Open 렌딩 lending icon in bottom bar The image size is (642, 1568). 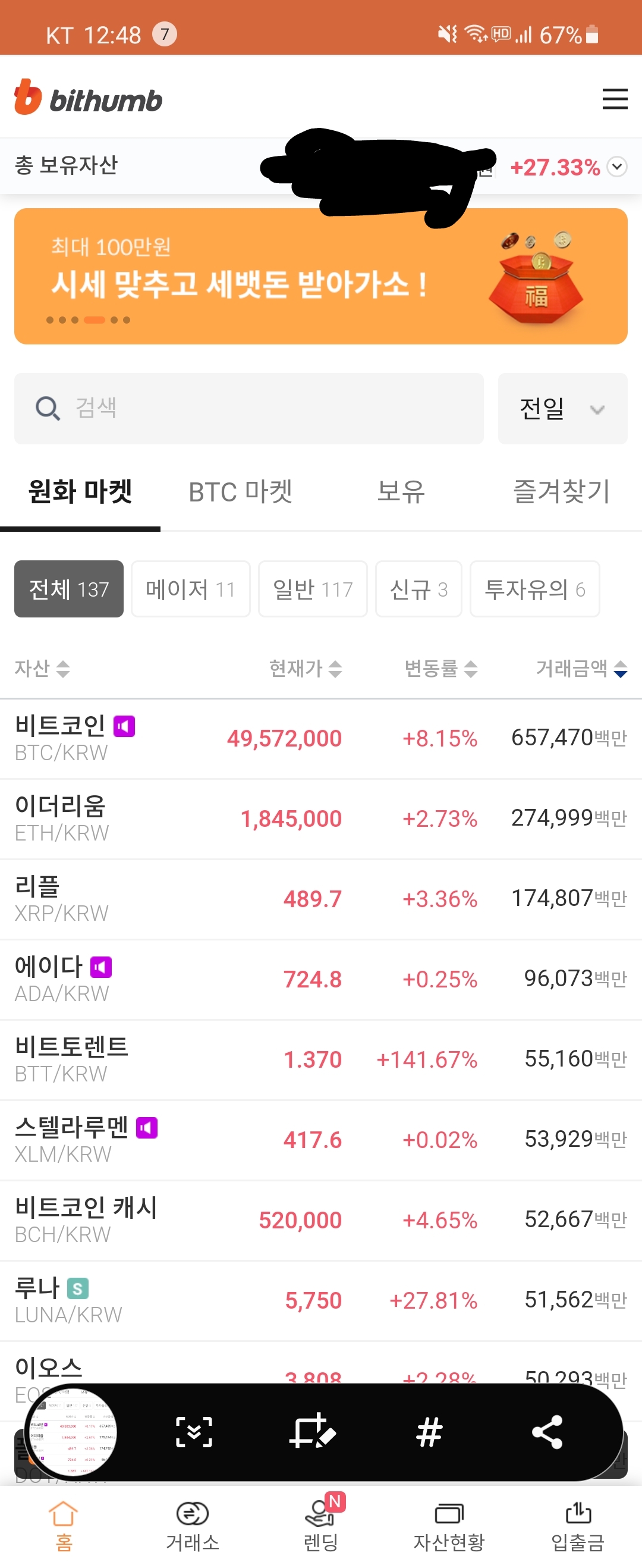coord(320,1526)
